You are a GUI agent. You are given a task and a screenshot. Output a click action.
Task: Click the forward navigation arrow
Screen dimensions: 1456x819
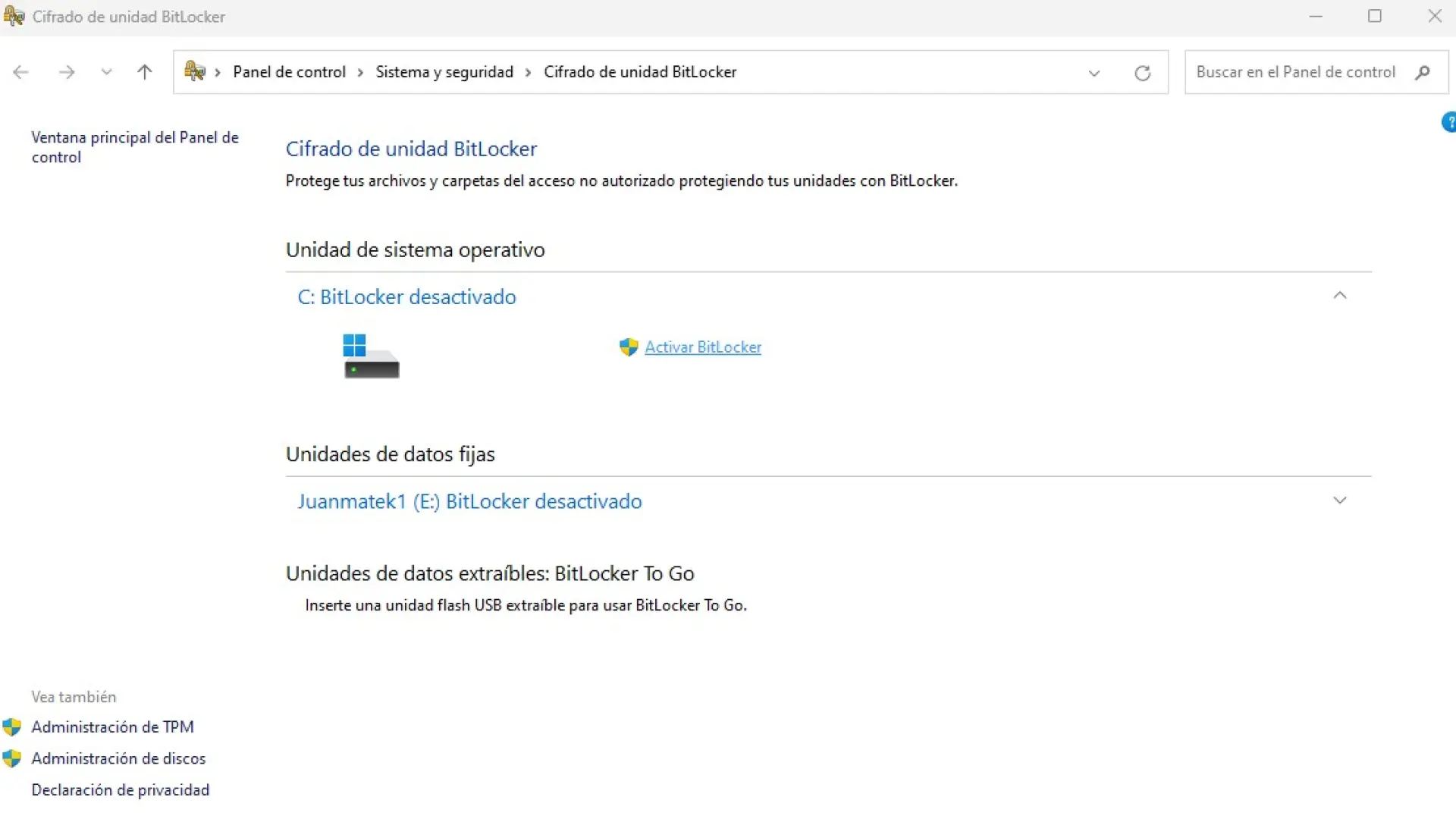[67, 72]
